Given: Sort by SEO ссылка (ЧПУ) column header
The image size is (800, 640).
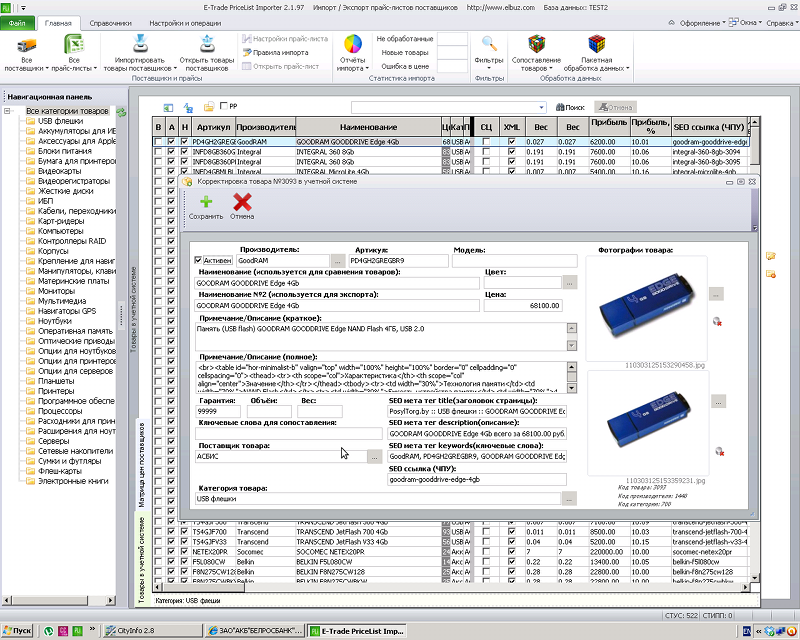Looking at the screenshot, I should click(x=709, y=127).
